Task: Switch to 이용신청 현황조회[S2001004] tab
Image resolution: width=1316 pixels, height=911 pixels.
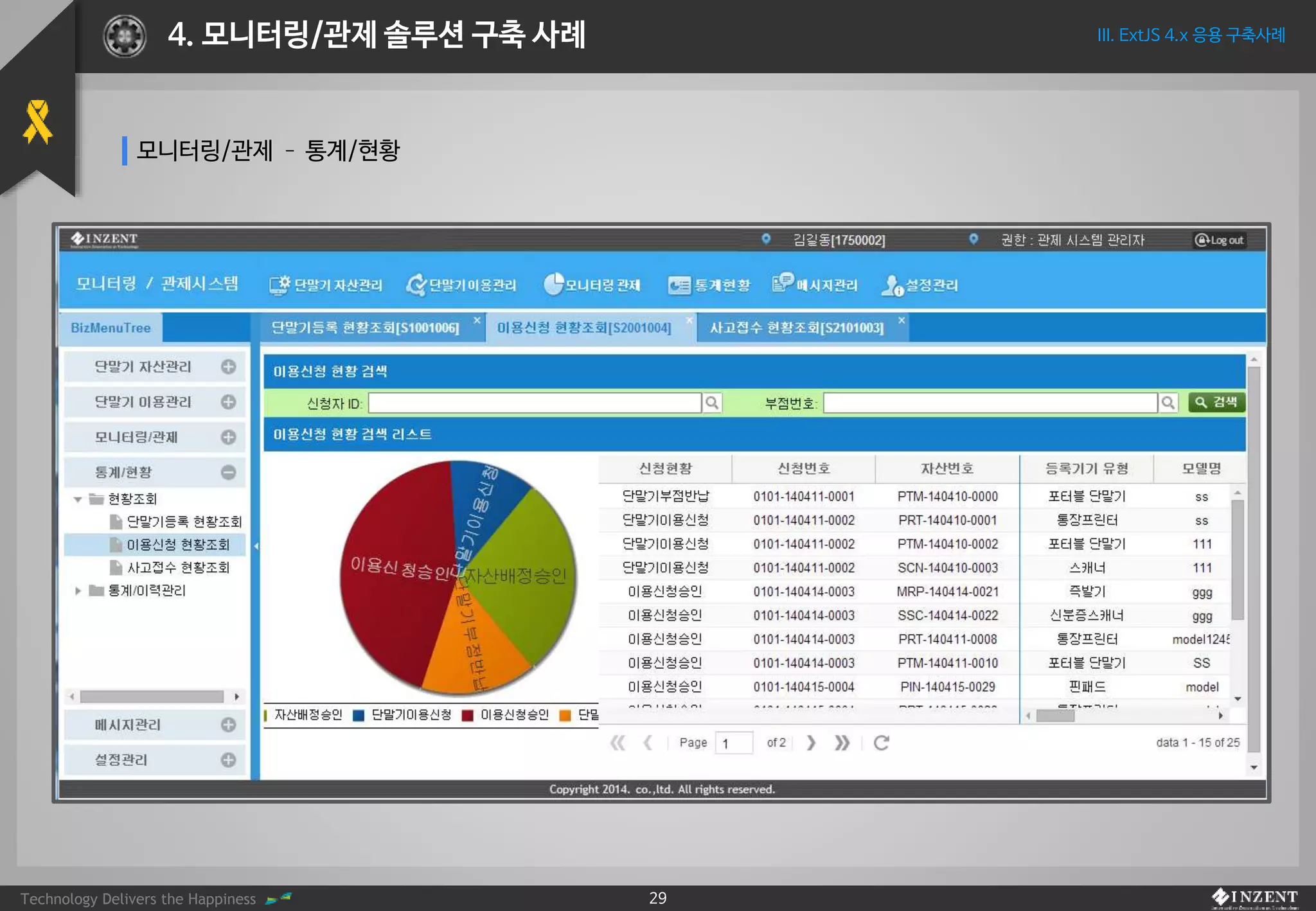Action: [x=583, y=328]
